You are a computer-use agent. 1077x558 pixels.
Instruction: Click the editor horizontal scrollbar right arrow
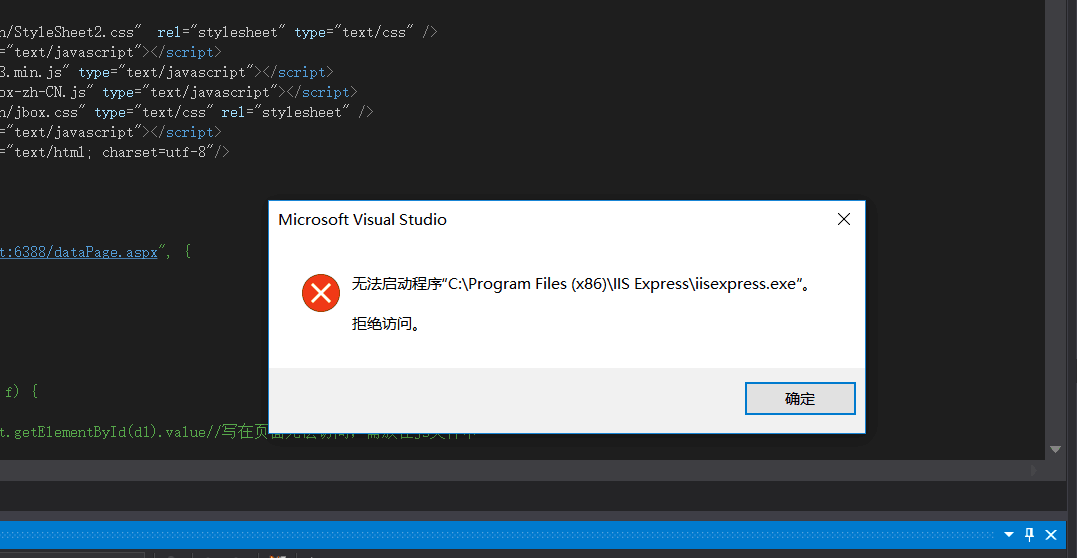[x=1035, y=471]
